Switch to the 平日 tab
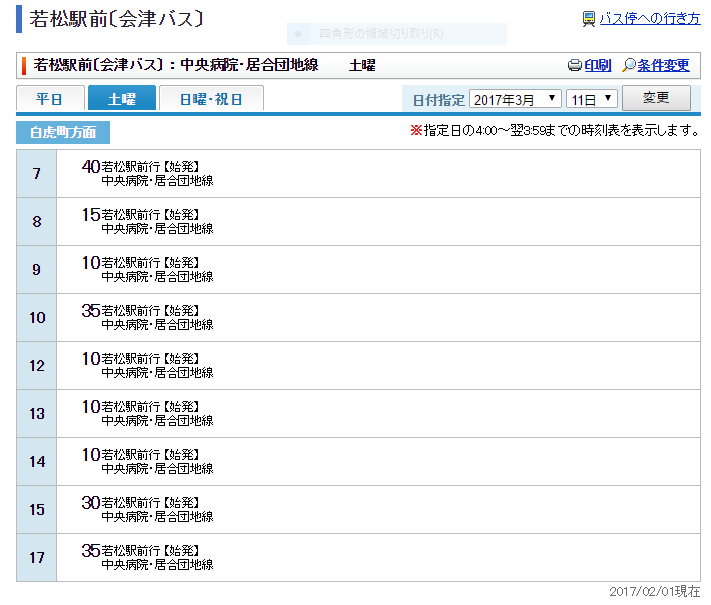The height and width of the screenshot is (605, 711). (50, 98)
